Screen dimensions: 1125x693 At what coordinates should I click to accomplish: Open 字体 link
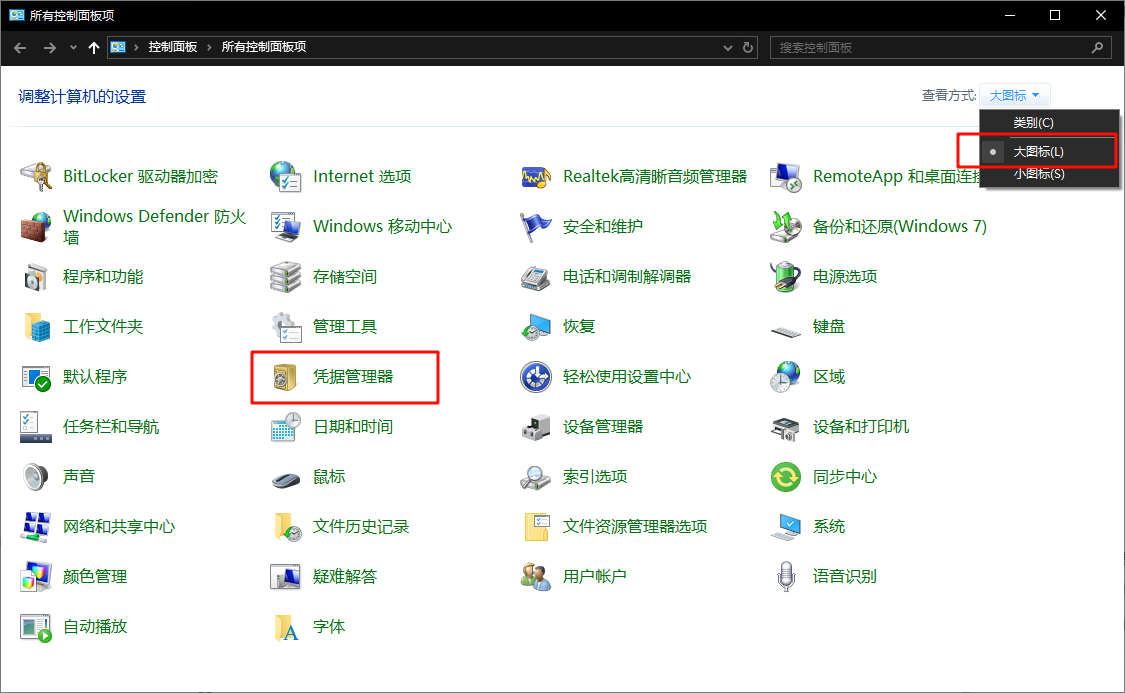(x=329, y=626)
